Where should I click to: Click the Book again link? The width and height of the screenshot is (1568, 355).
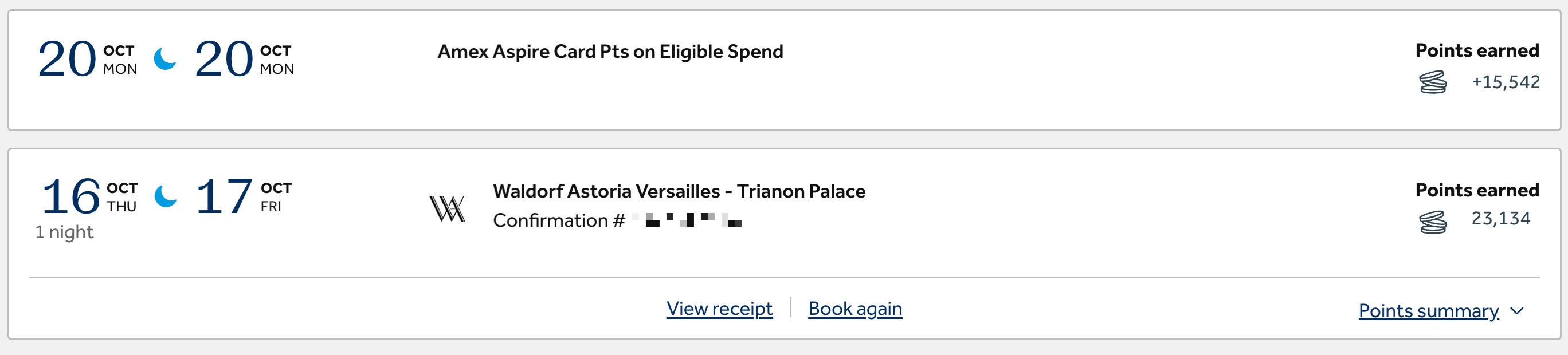pos(854,309)
